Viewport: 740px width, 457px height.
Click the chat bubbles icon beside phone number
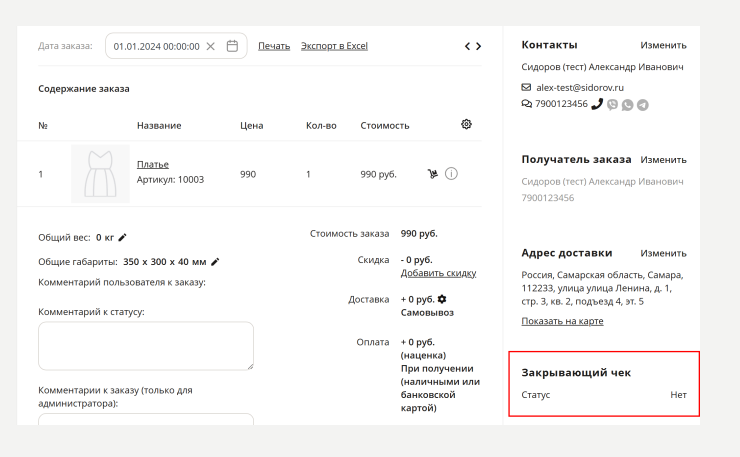(527, 104)
